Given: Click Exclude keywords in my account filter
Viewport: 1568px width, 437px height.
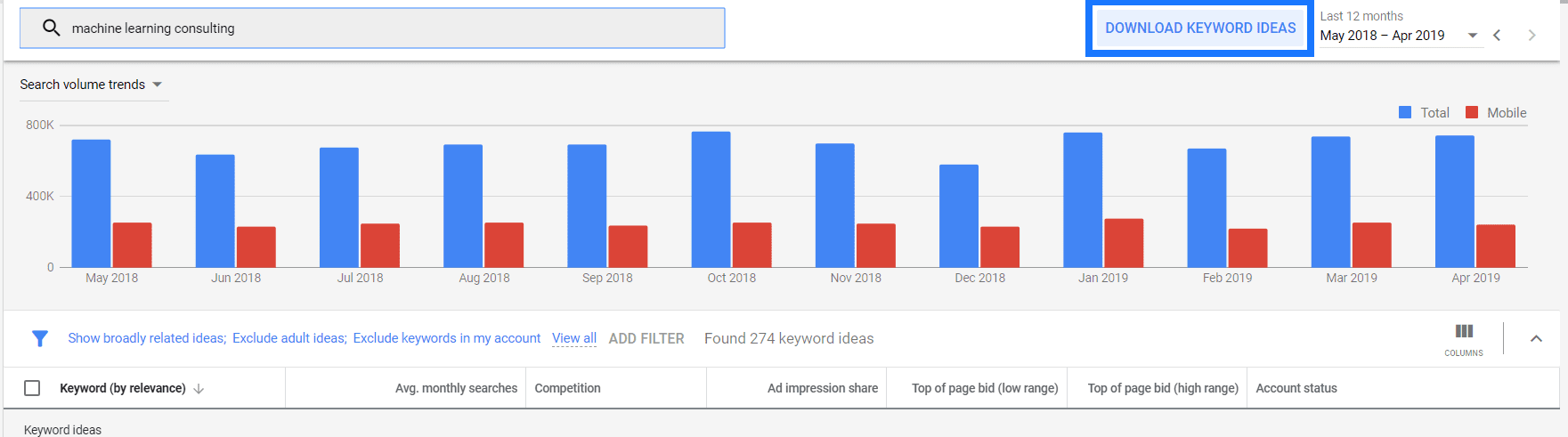Looking at the screenshot, I should (447, 338).
